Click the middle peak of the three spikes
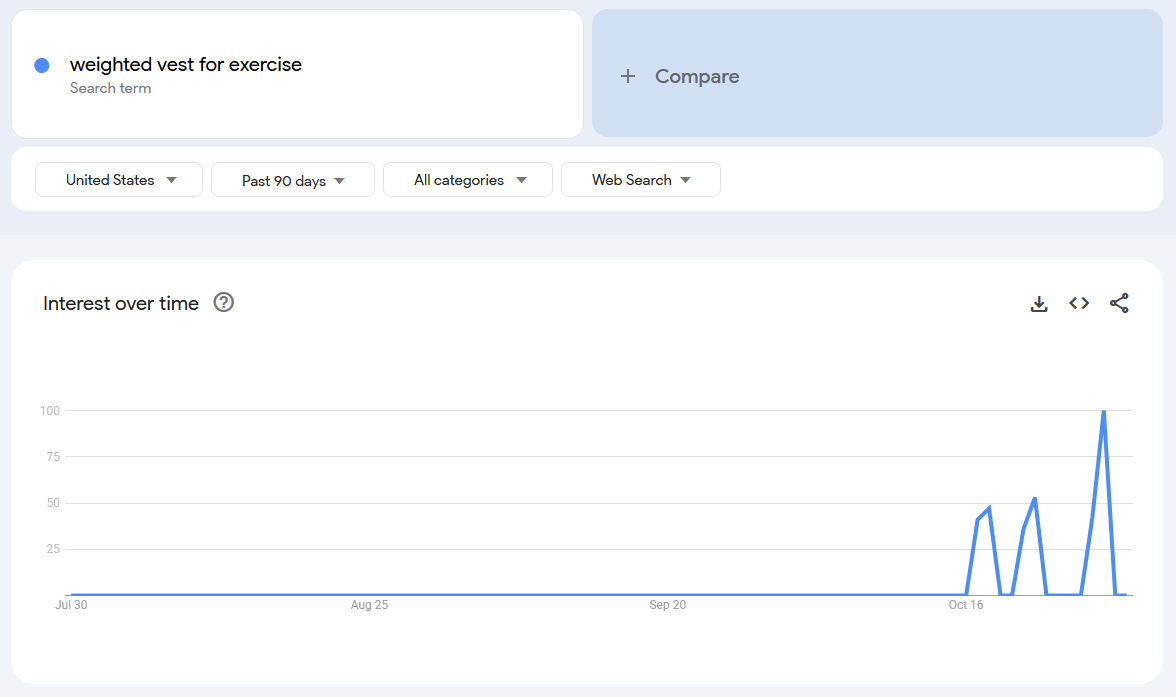This screenshot has height=697, width=1176. [1034, 498]
